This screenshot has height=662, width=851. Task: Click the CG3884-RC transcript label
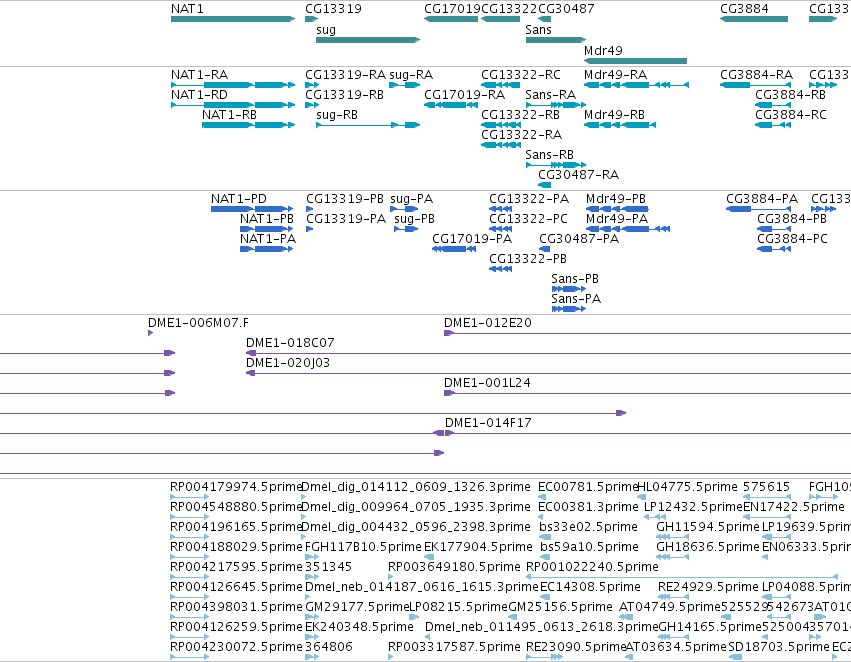pos(791,115)
